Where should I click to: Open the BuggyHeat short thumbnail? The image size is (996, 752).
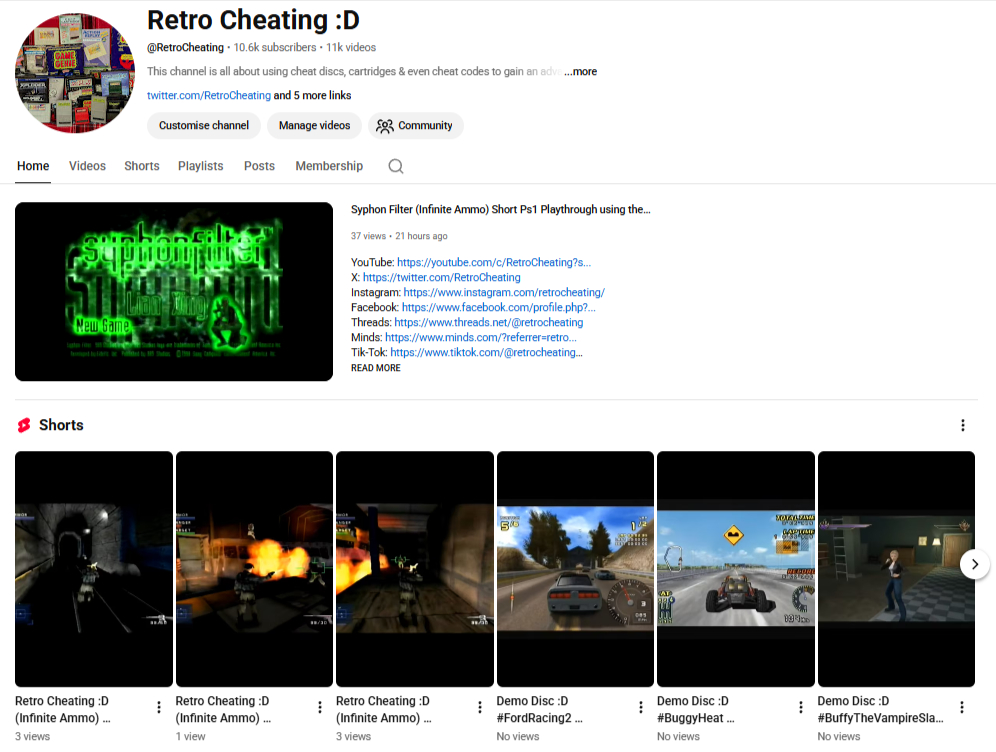(x=736, y=569)
